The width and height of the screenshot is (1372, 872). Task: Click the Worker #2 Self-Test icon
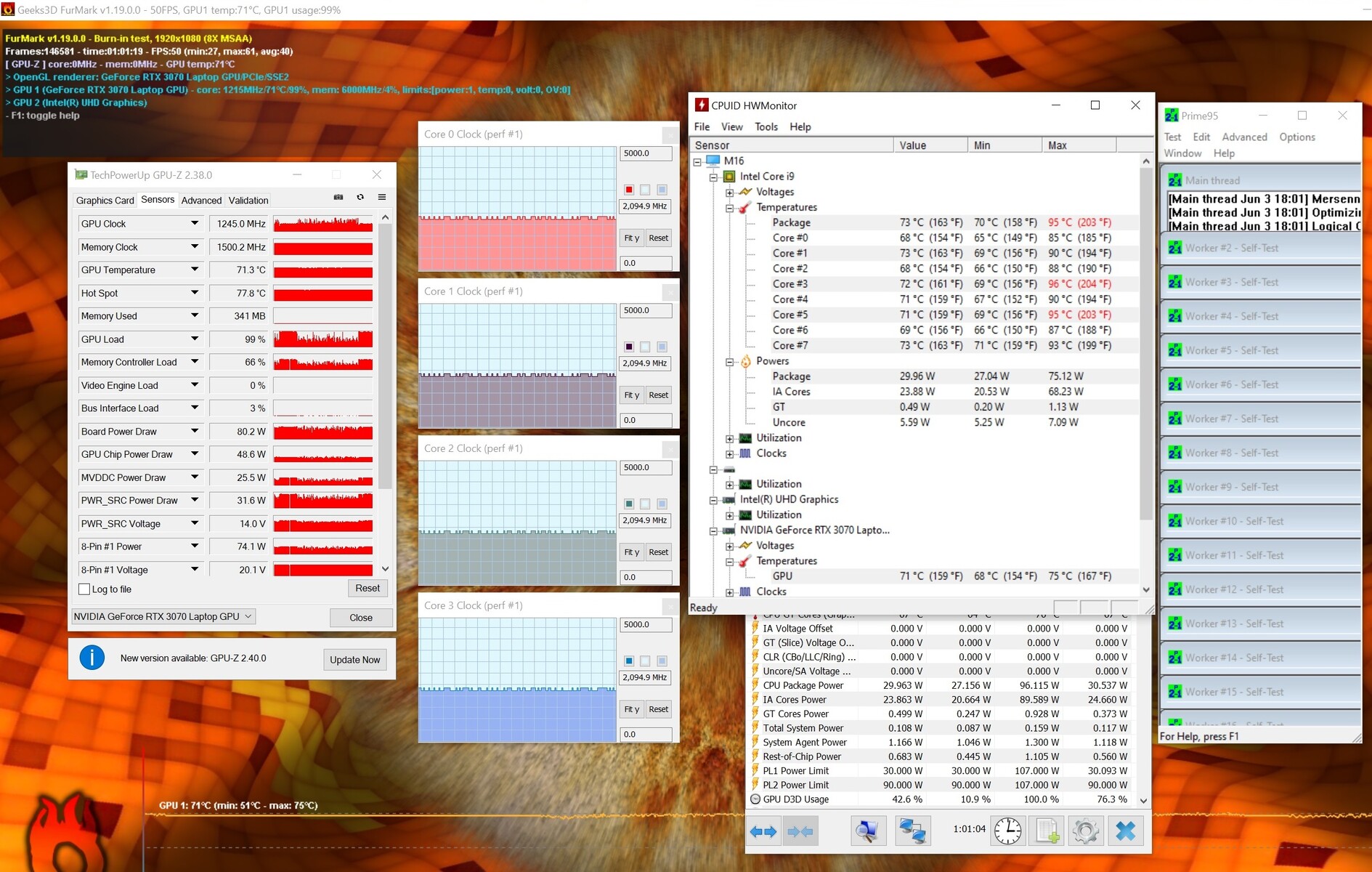pos(1174,248)
